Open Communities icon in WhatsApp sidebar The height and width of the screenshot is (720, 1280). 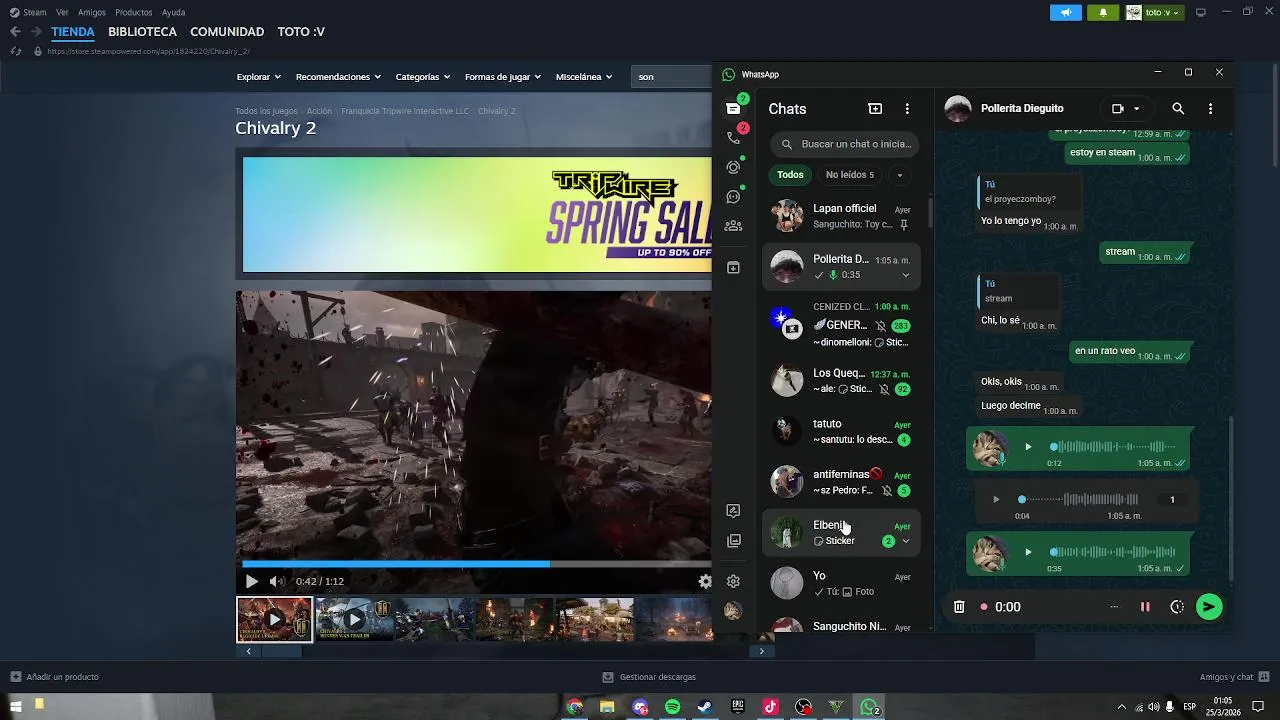tap(733, 226)
